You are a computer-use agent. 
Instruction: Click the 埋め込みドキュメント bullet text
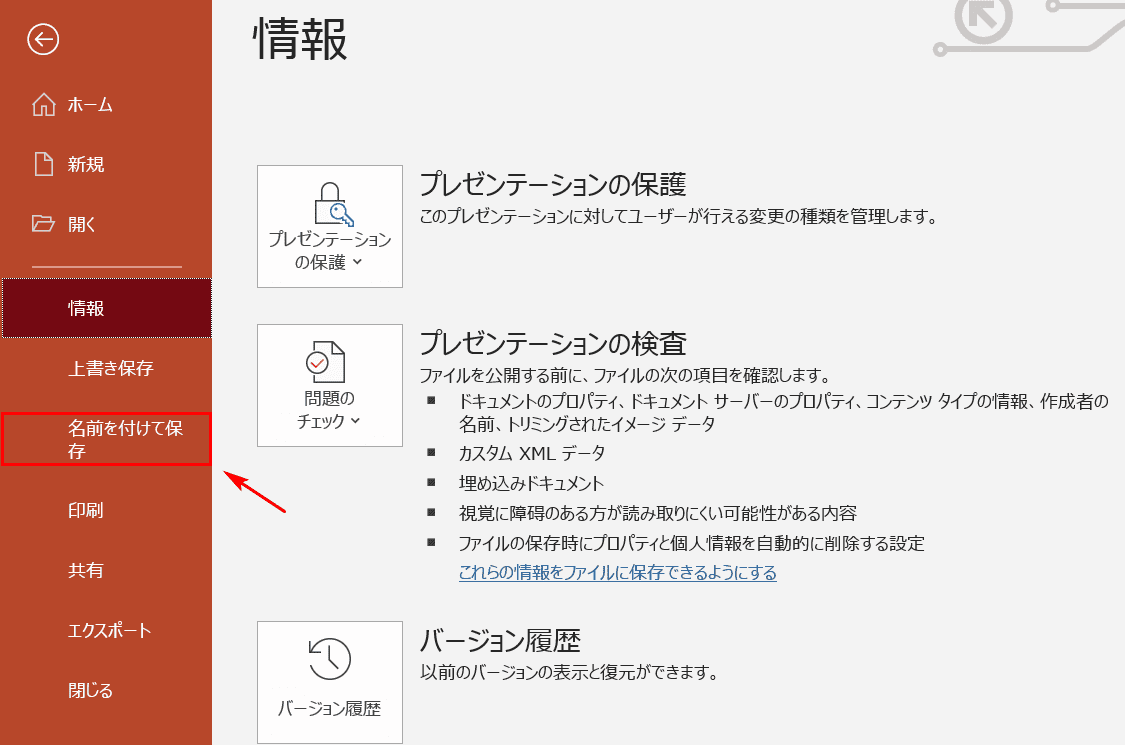point(532,484)
